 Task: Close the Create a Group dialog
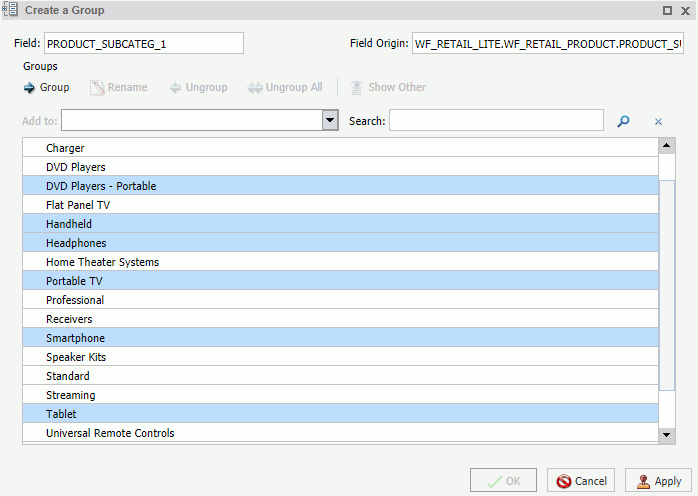click(x=686, y=11)
